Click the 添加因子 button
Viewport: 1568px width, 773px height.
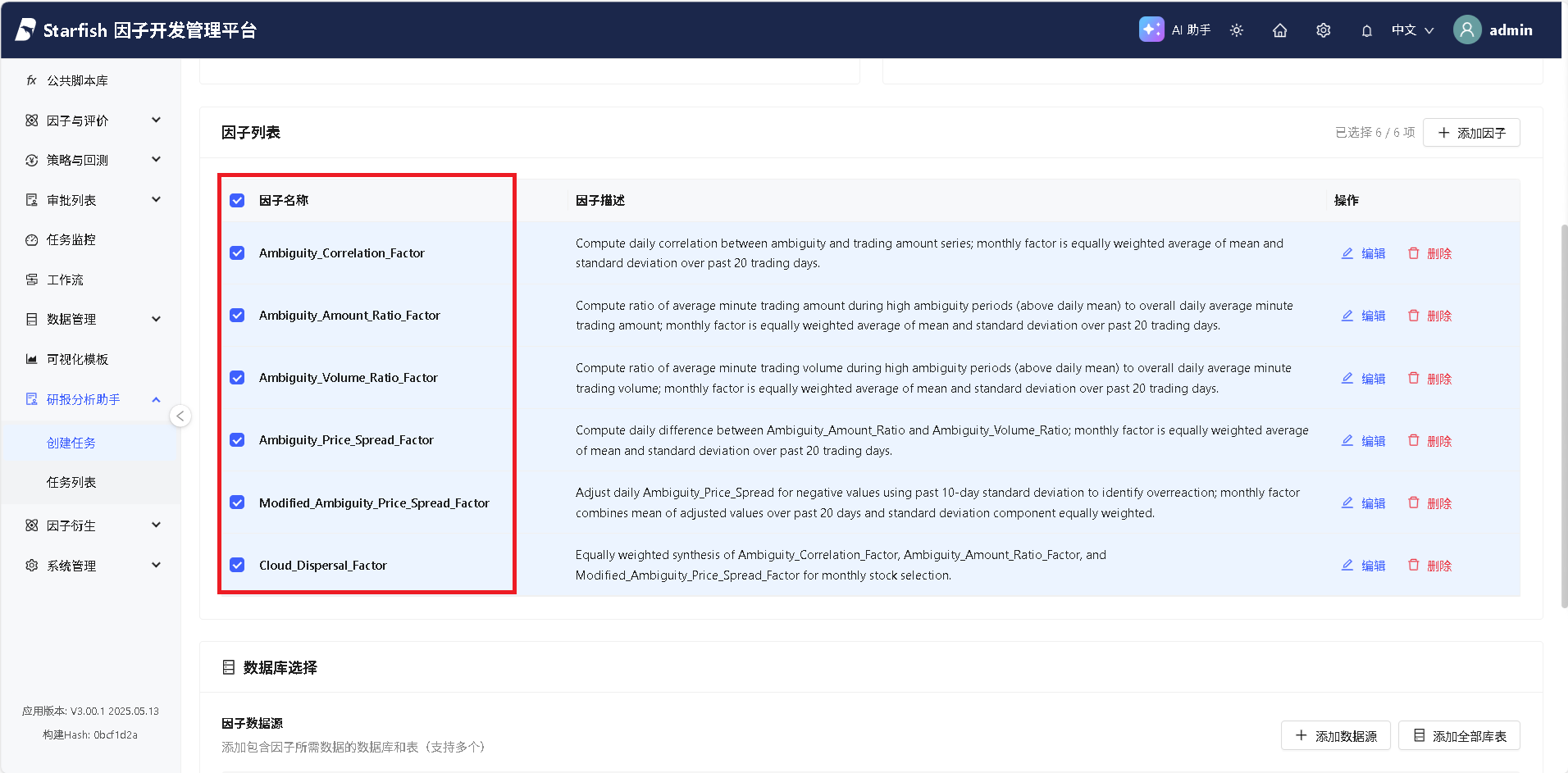1471,133
